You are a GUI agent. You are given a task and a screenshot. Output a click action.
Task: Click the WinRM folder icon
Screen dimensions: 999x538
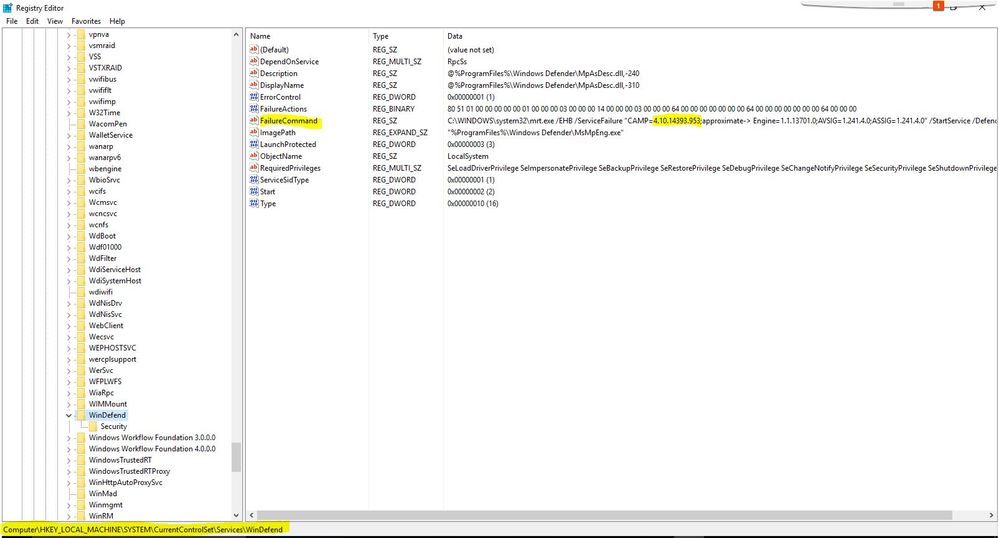point(80,516)
